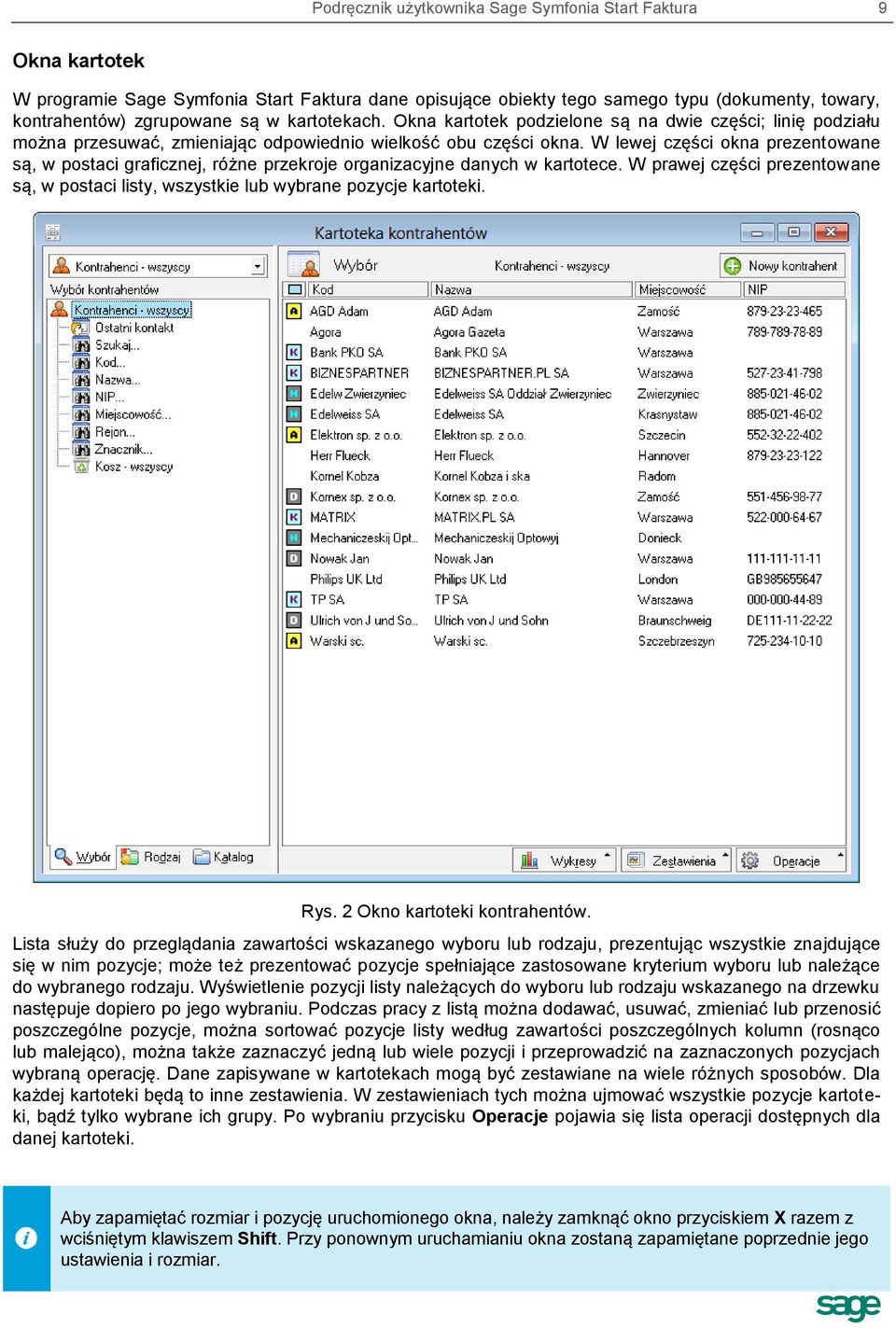Click the city Braunschweig
This screenshot has height=1328, width=896.
(675, 621)
